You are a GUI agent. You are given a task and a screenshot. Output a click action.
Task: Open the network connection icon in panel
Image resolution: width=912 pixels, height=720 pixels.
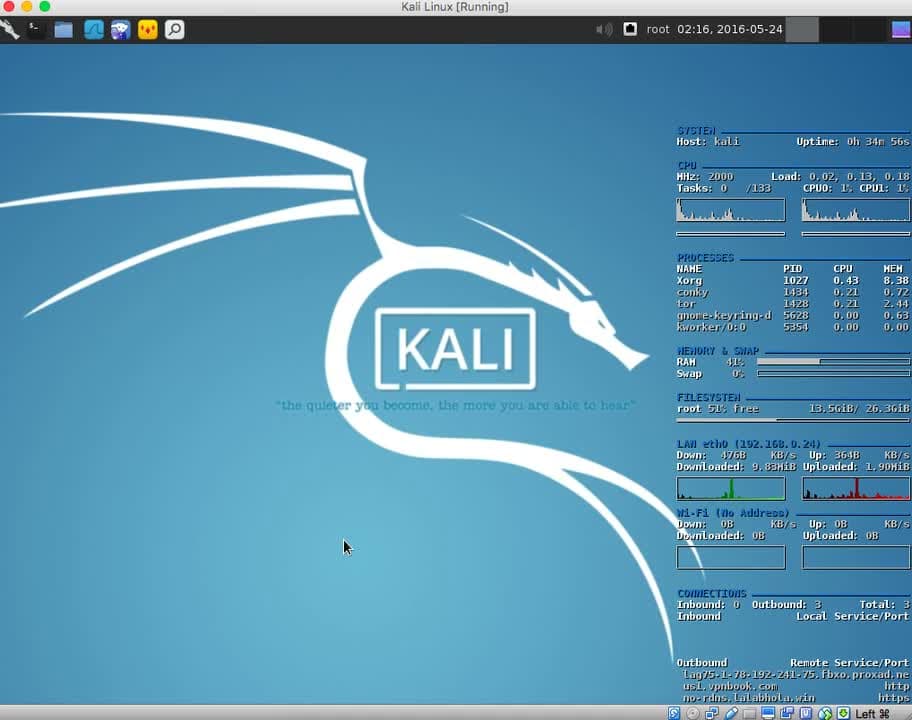click(x=630, y=28)
